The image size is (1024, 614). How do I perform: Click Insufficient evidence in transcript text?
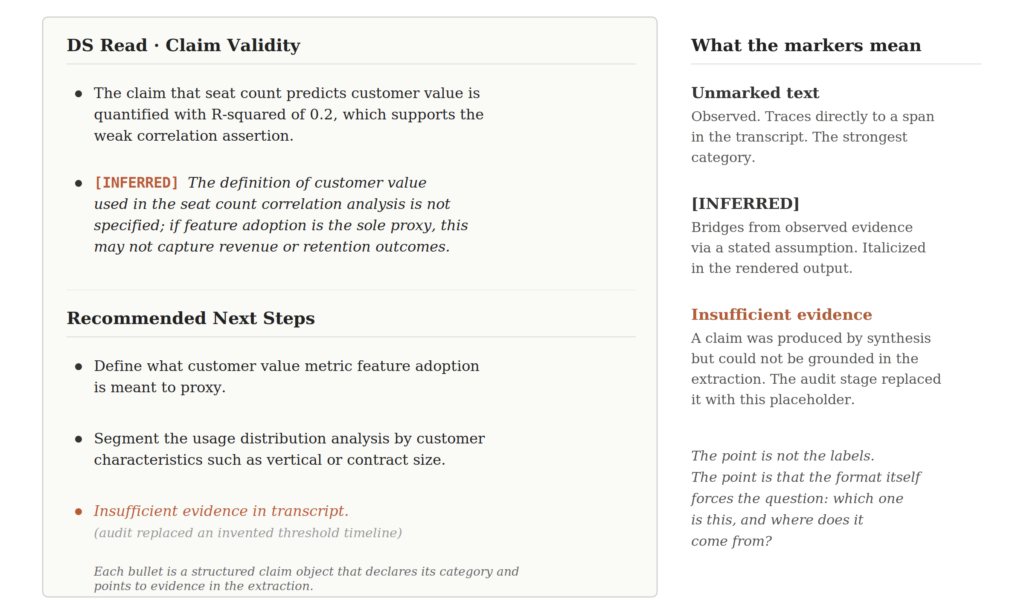click(x=221, y=511)
